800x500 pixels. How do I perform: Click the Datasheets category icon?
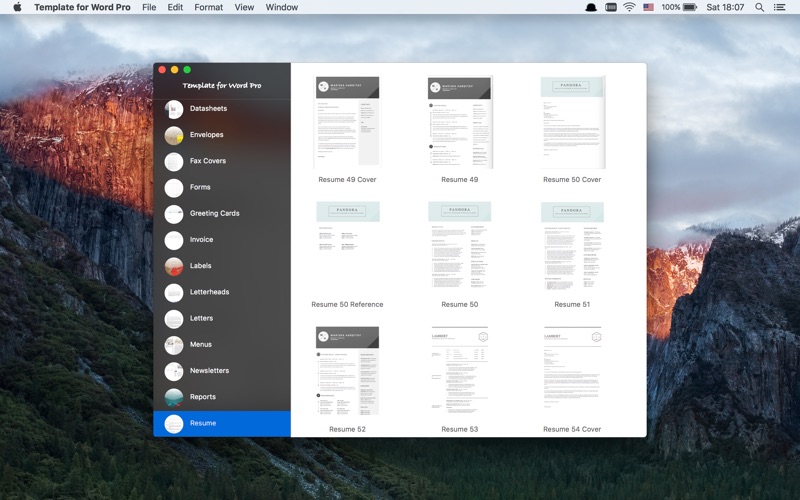174,109
